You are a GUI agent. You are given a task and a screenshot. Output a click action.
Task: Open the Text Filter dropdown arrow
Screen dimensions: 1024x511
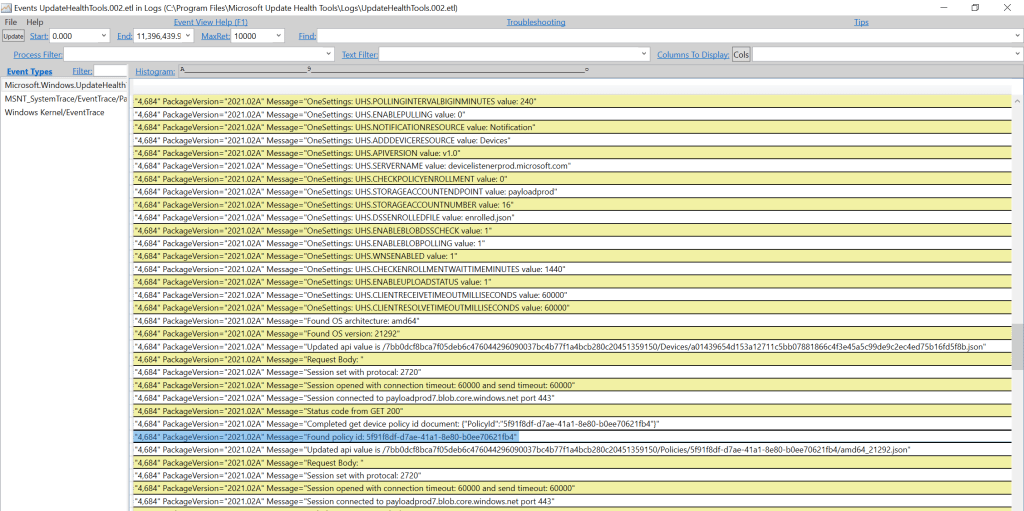coord(645,54)
